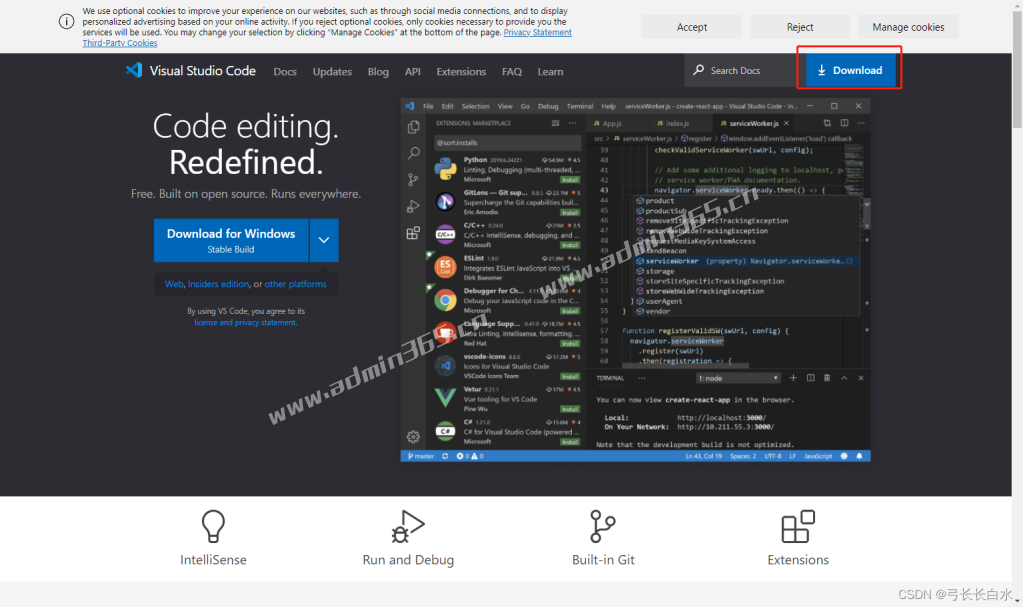The width and height of the screenshot is (1023, 607).
Task: Open the Privacy Statement link
Action: (x=538, y=33)
